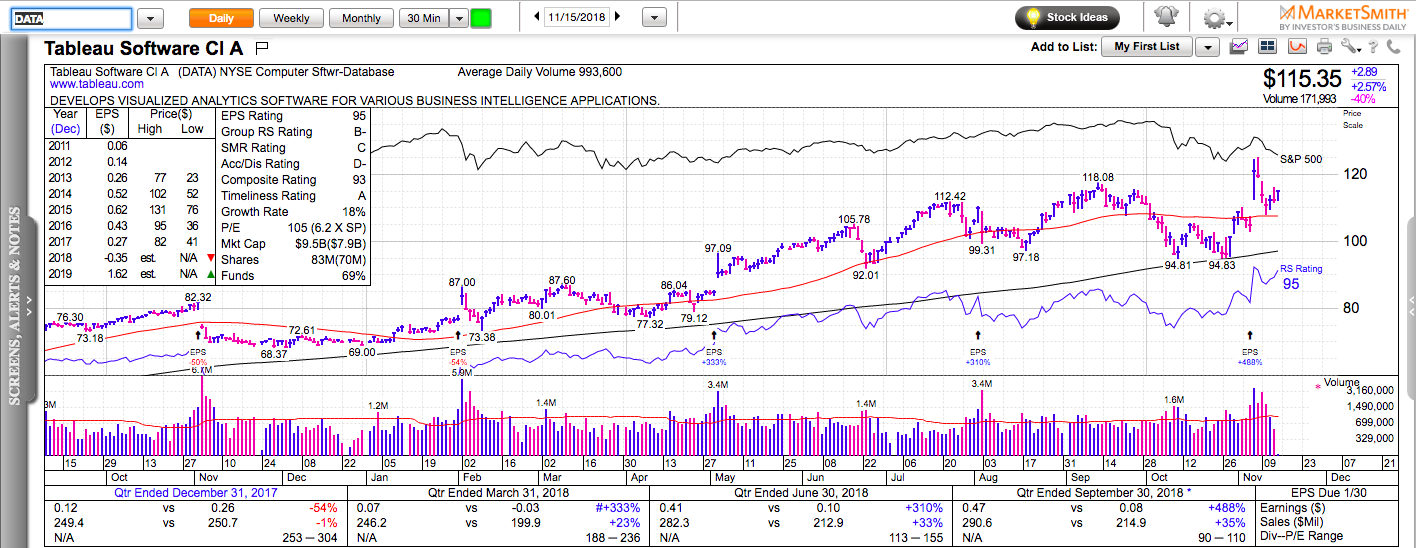Go to previous date with left arrow
1416x548 pixels.
537,17
